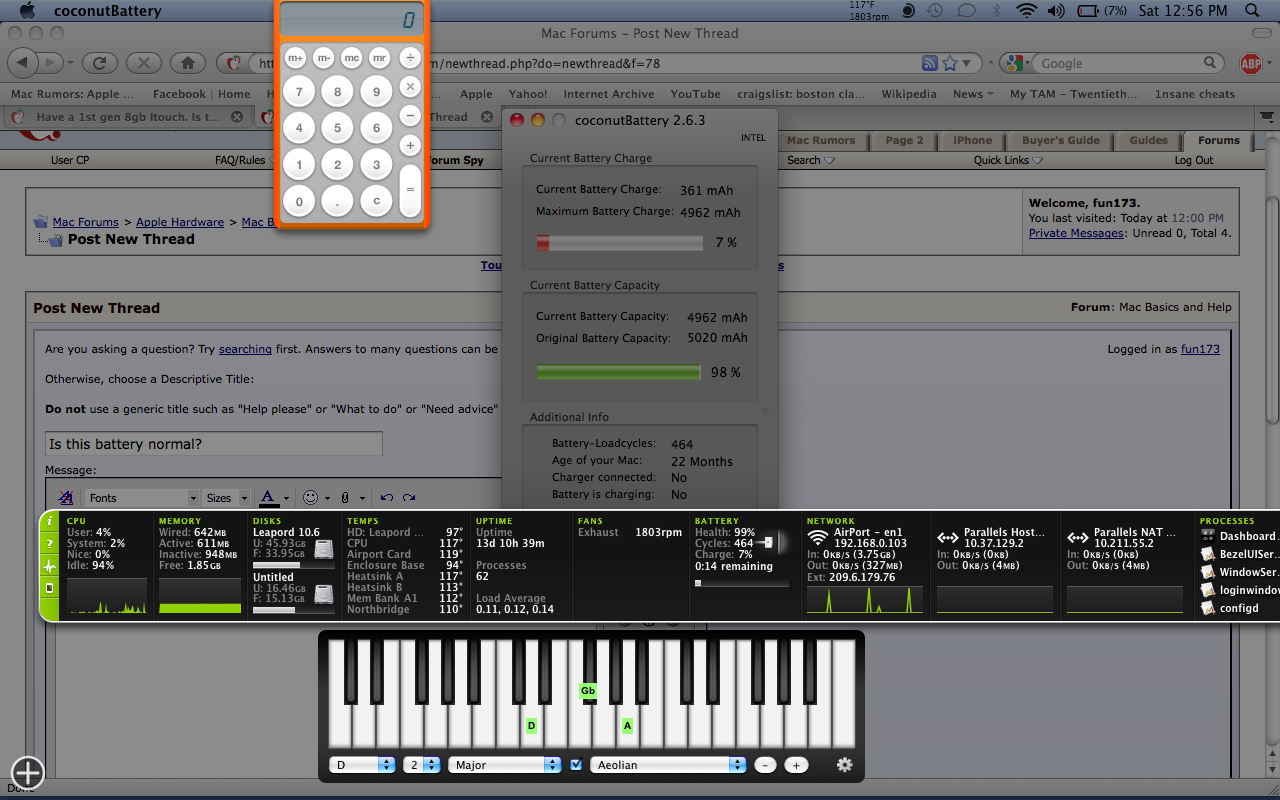This screenshot has width=1280, height=800.
Task: Click the Firefox home button
Action: coord(186,63)
